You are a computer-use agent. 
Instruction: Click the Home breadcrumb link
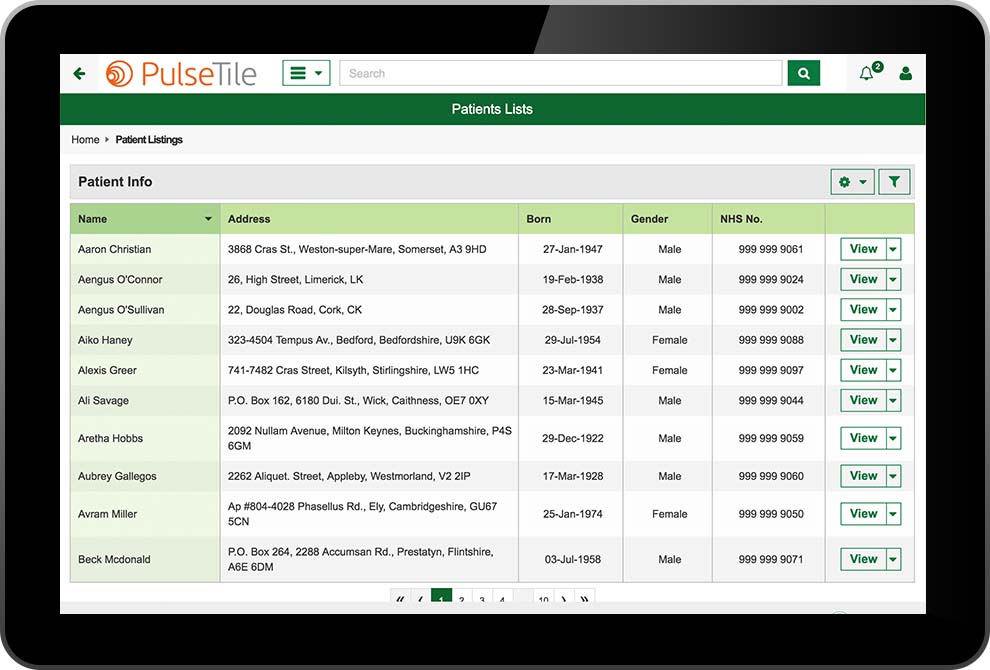pyautogui.click(x=85, y=140)
